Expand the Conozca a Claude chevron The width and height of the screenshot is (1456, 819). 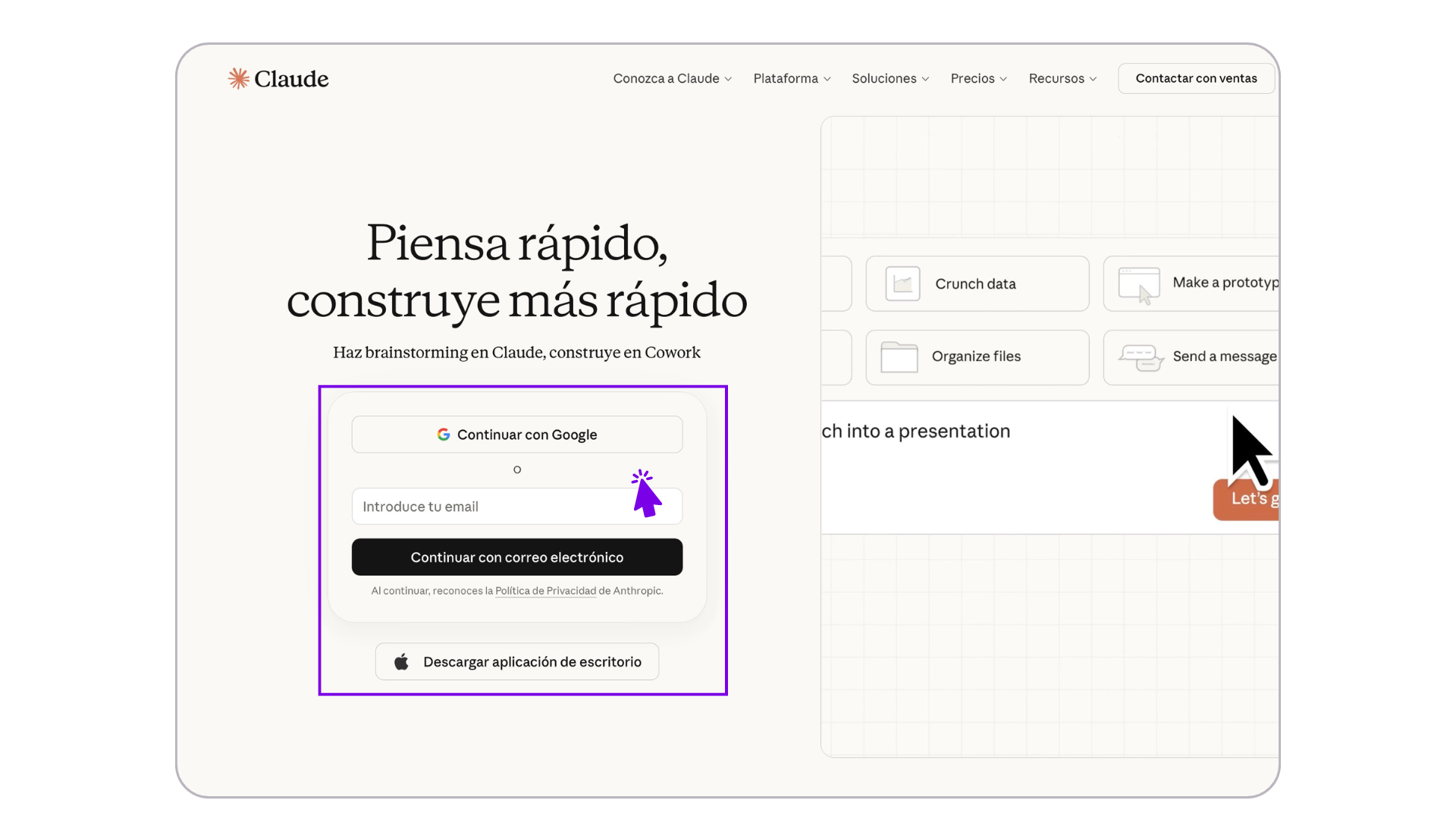coord(728,79)
